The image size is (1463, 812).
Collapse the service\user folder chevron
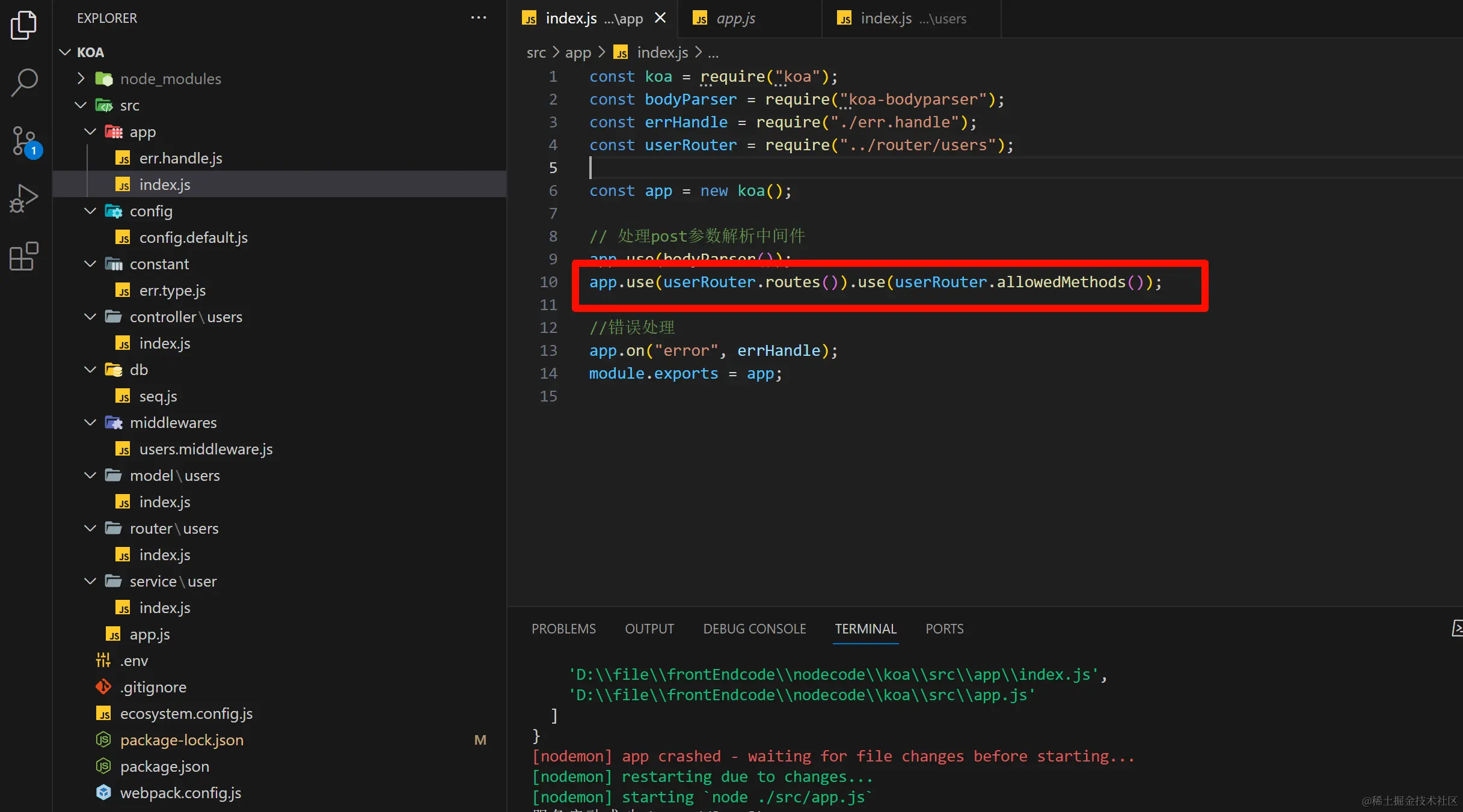click(90, 581)
